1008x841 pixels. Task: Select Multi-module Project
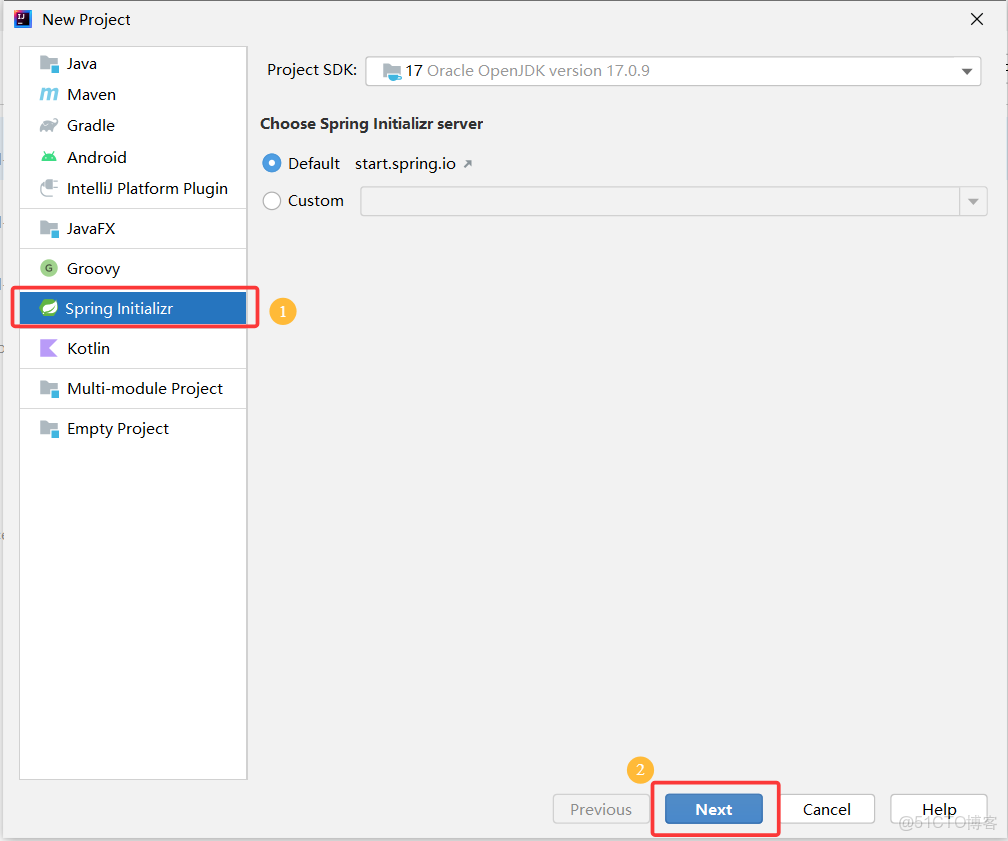point(146,388)
